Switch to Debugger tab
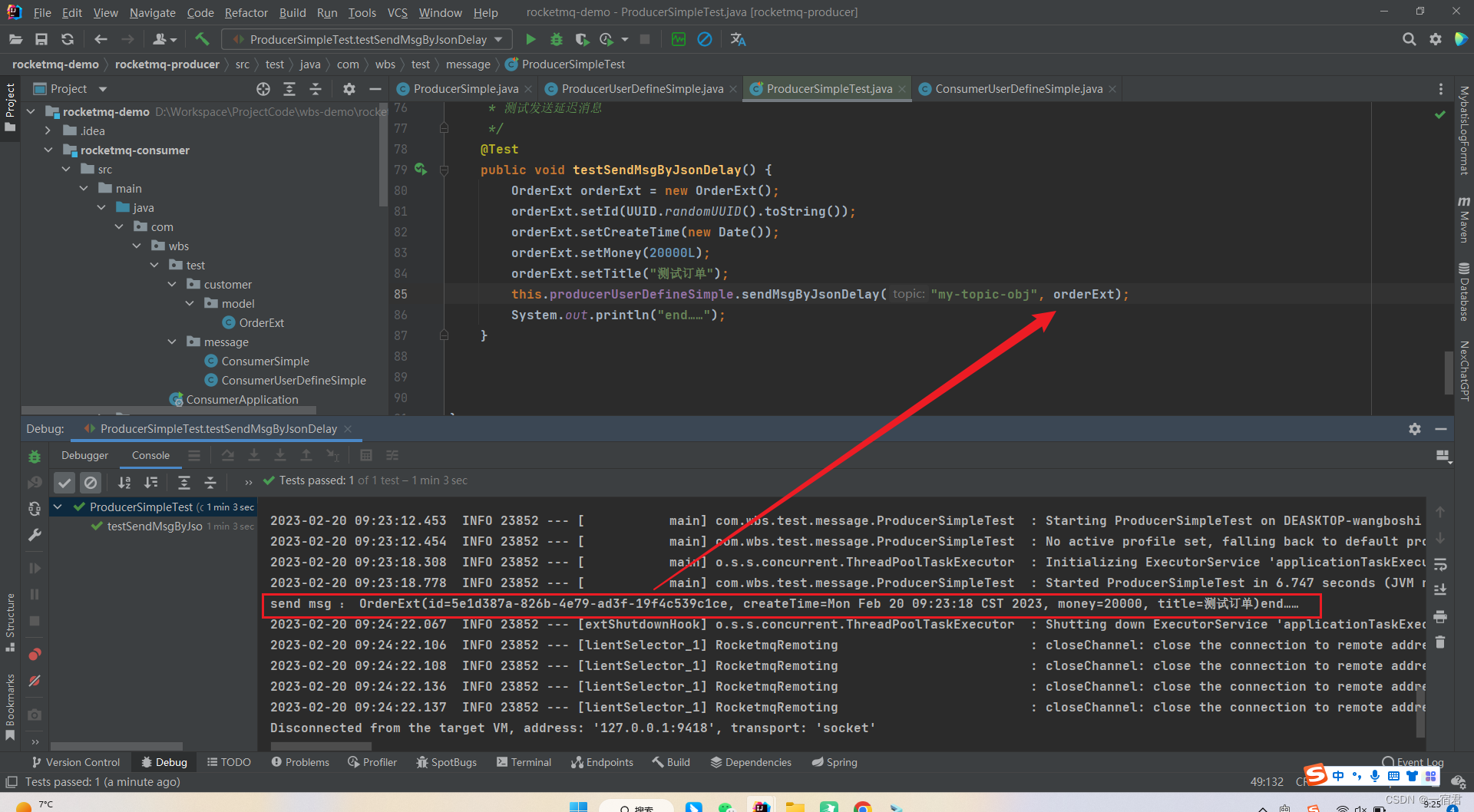The width and height of the screenshot is (1474, 812). tap(84, 455)
